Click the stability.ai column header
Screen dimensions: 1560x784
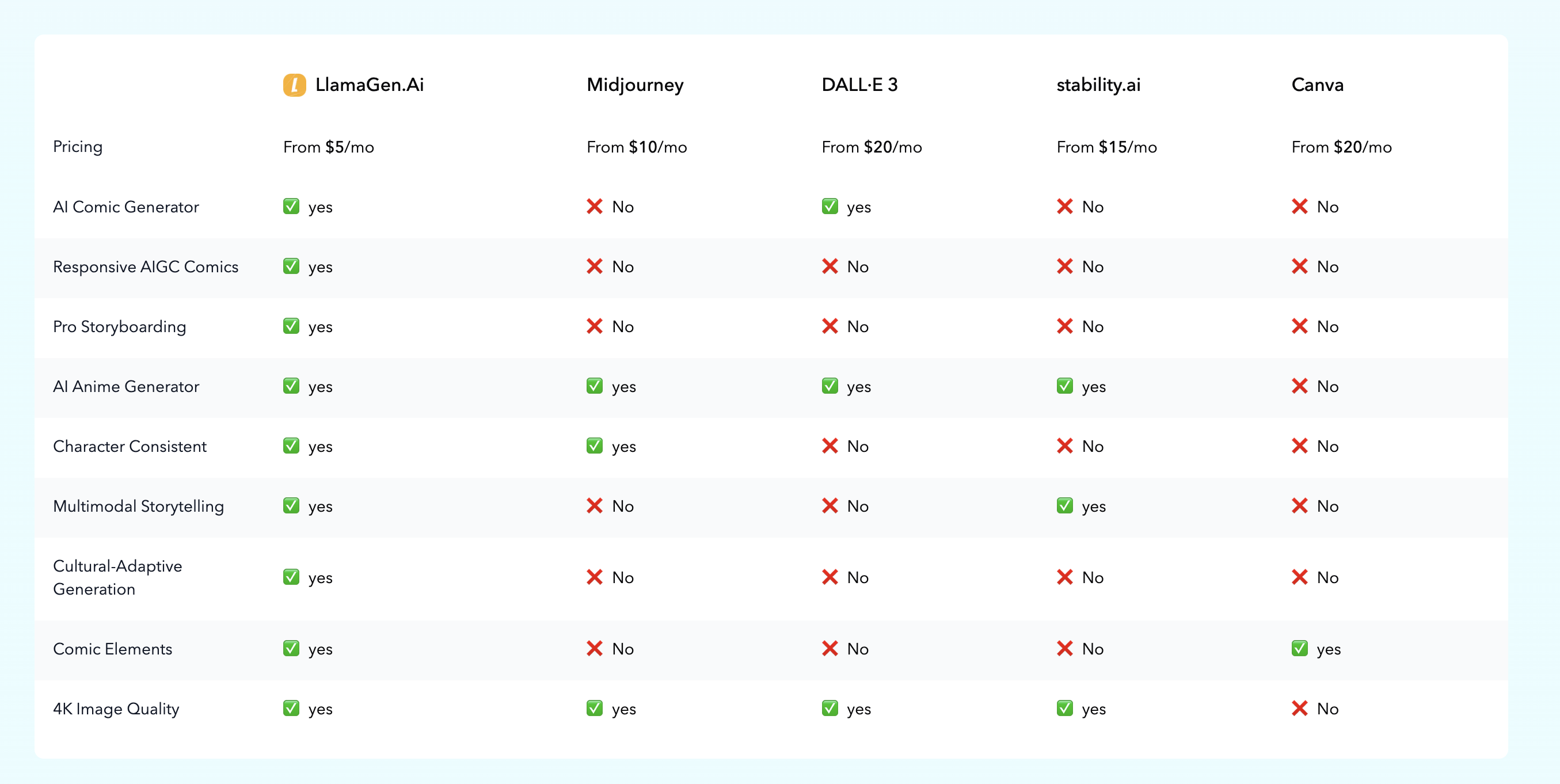1098,85
